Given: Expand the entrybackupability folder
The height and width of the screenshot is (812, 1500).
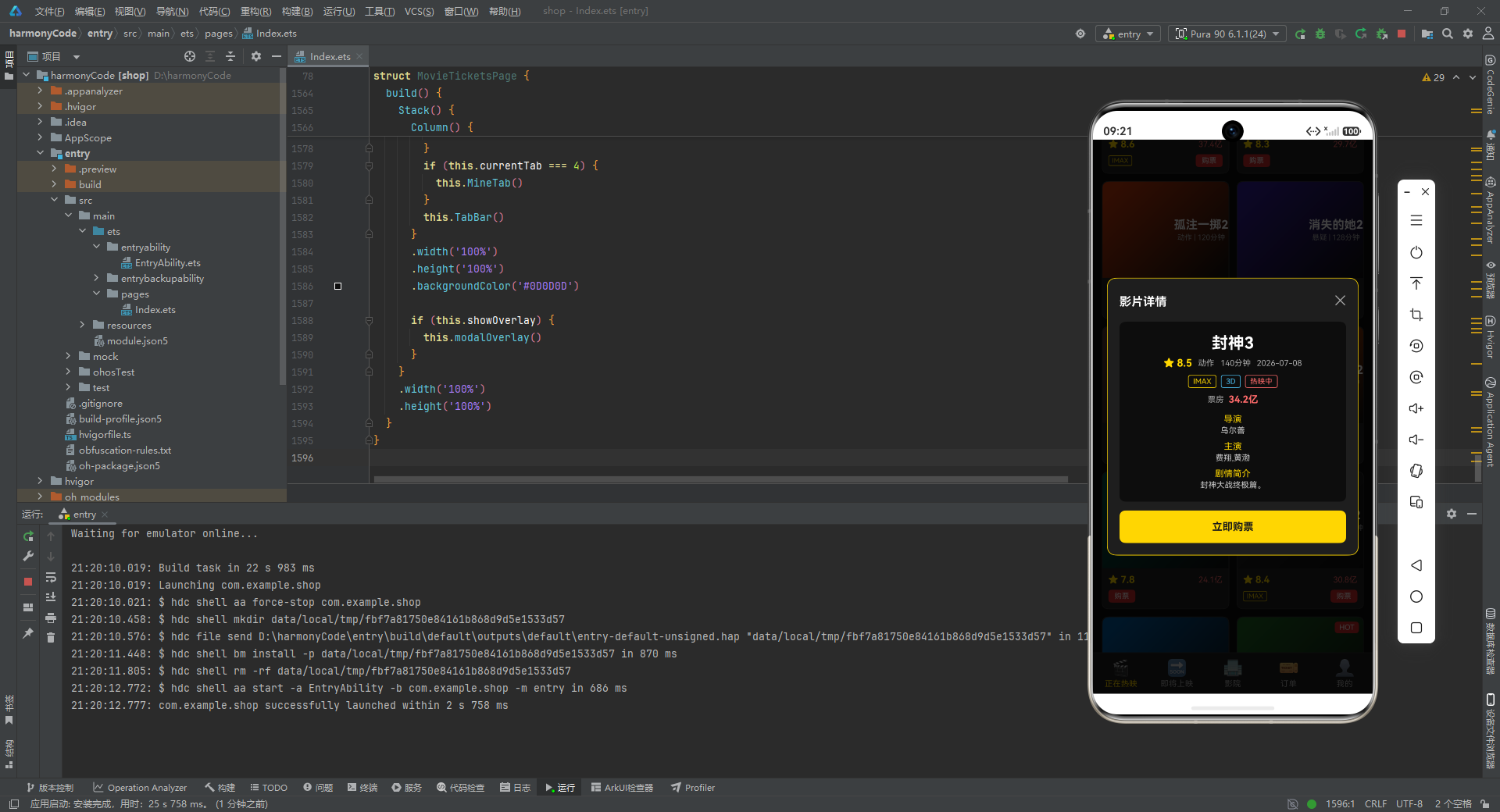Looking at the screenshot, I should pos(96,279).
